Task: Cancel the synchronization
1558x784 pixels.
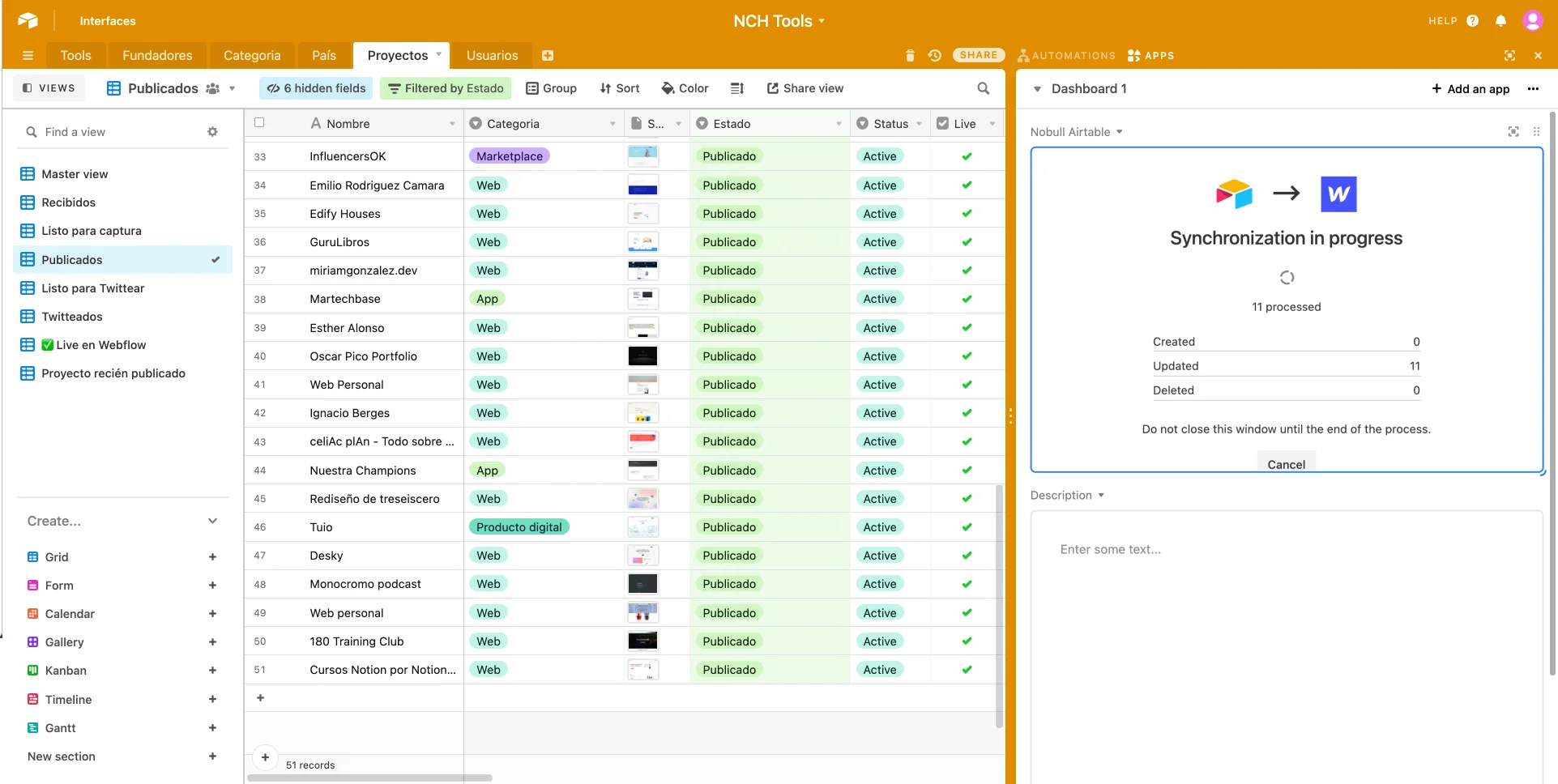Action: (1286, 464)
